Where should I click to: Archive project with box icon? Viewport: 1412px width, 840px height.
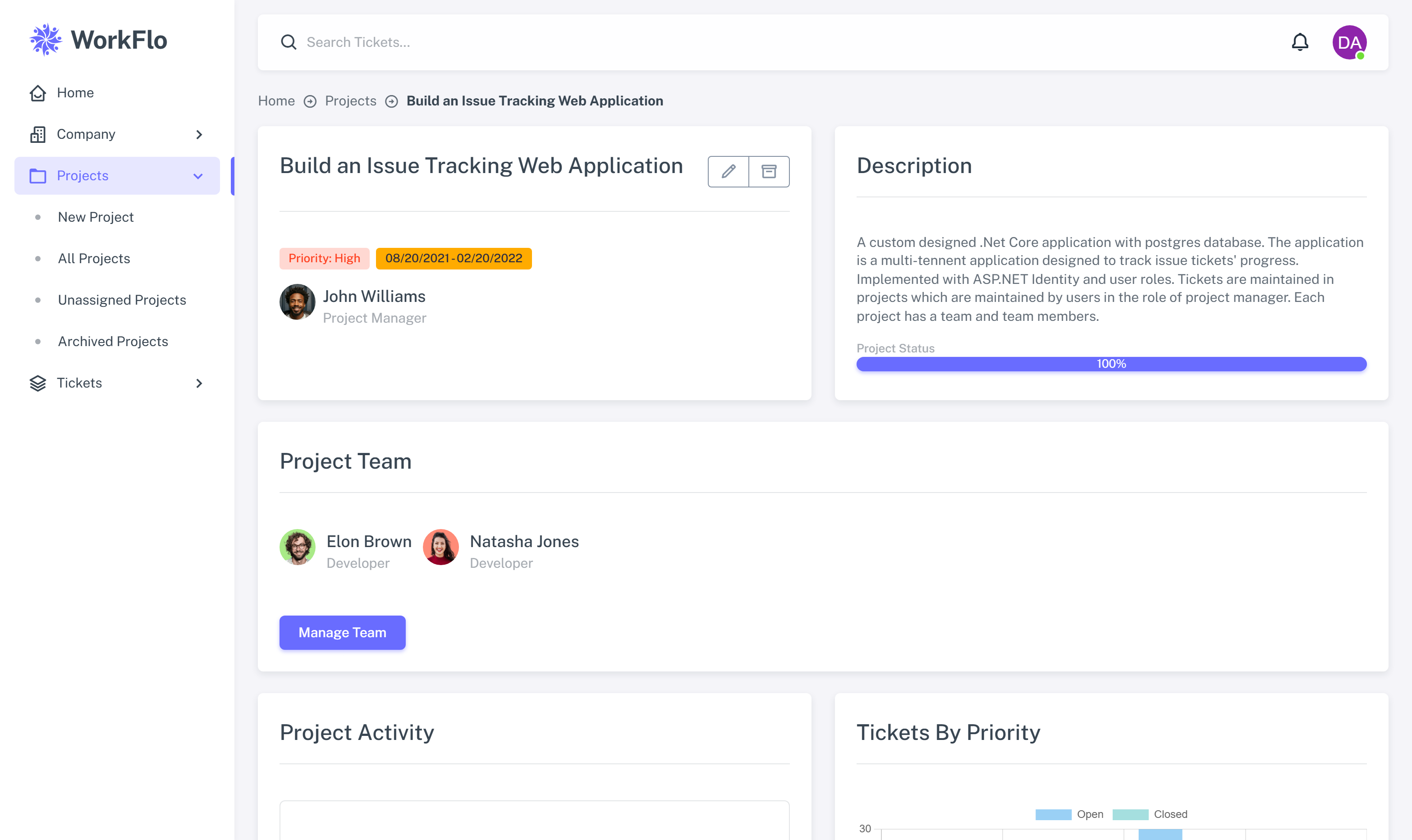coord(769,172)
